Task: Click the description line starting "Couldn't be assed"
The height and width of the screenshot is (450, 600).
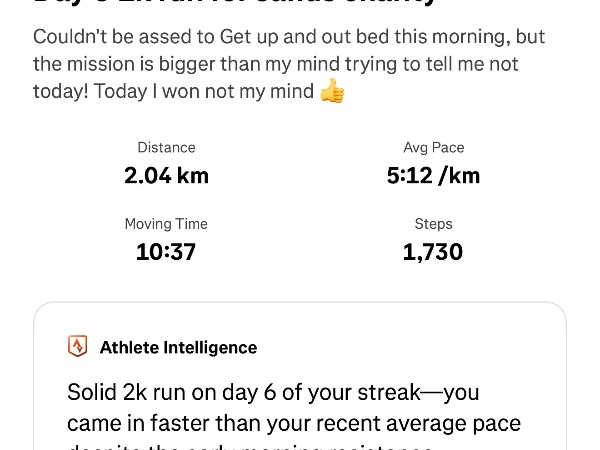Action: [289, 37]
